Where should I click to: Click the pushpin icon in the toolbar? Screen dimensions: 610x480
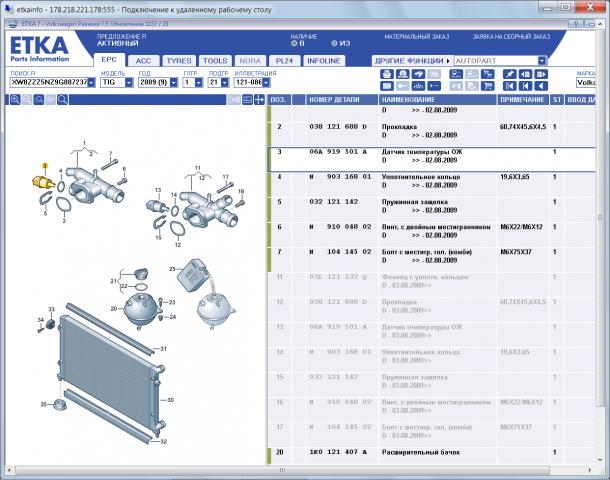point(509,74)
